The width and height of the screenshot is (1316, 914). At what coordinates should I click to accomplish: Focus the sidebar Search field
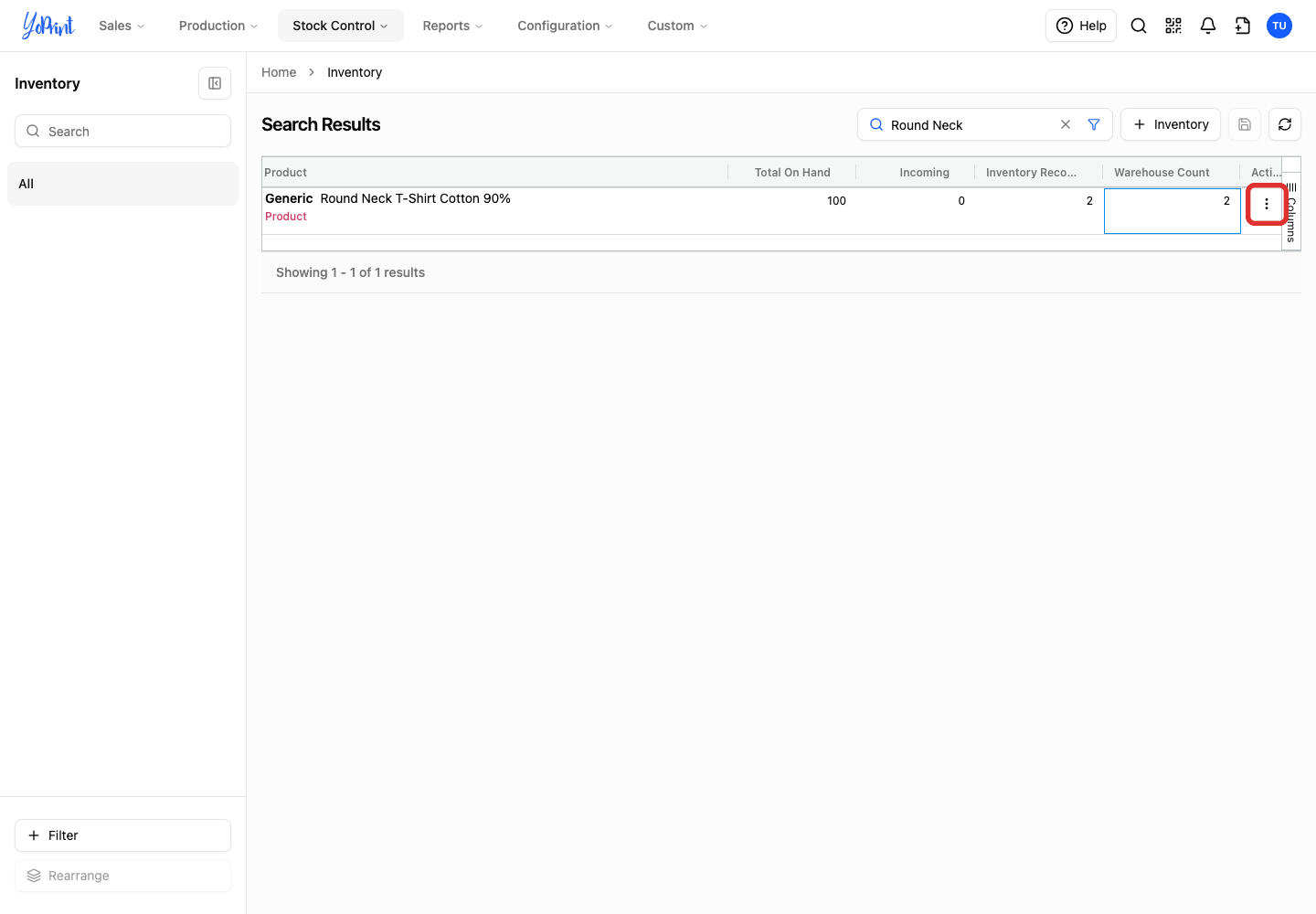[122, 131]
